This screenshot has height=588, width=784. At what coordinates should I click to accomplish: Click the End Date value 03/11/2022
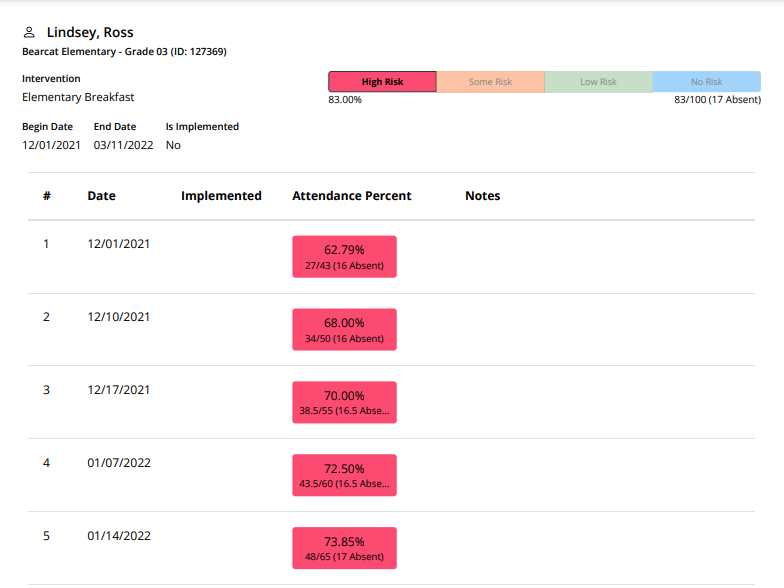tap(123, 145)
